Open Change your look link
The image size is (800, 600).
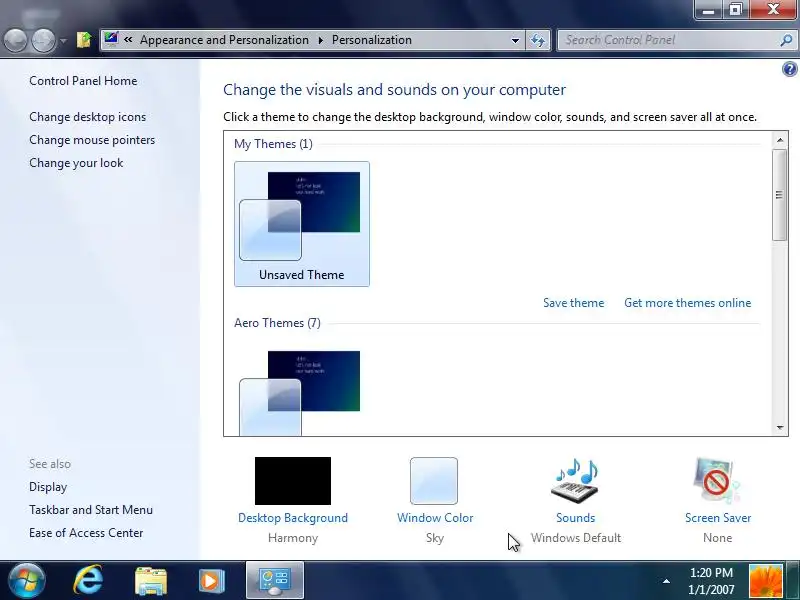[76, 163]
